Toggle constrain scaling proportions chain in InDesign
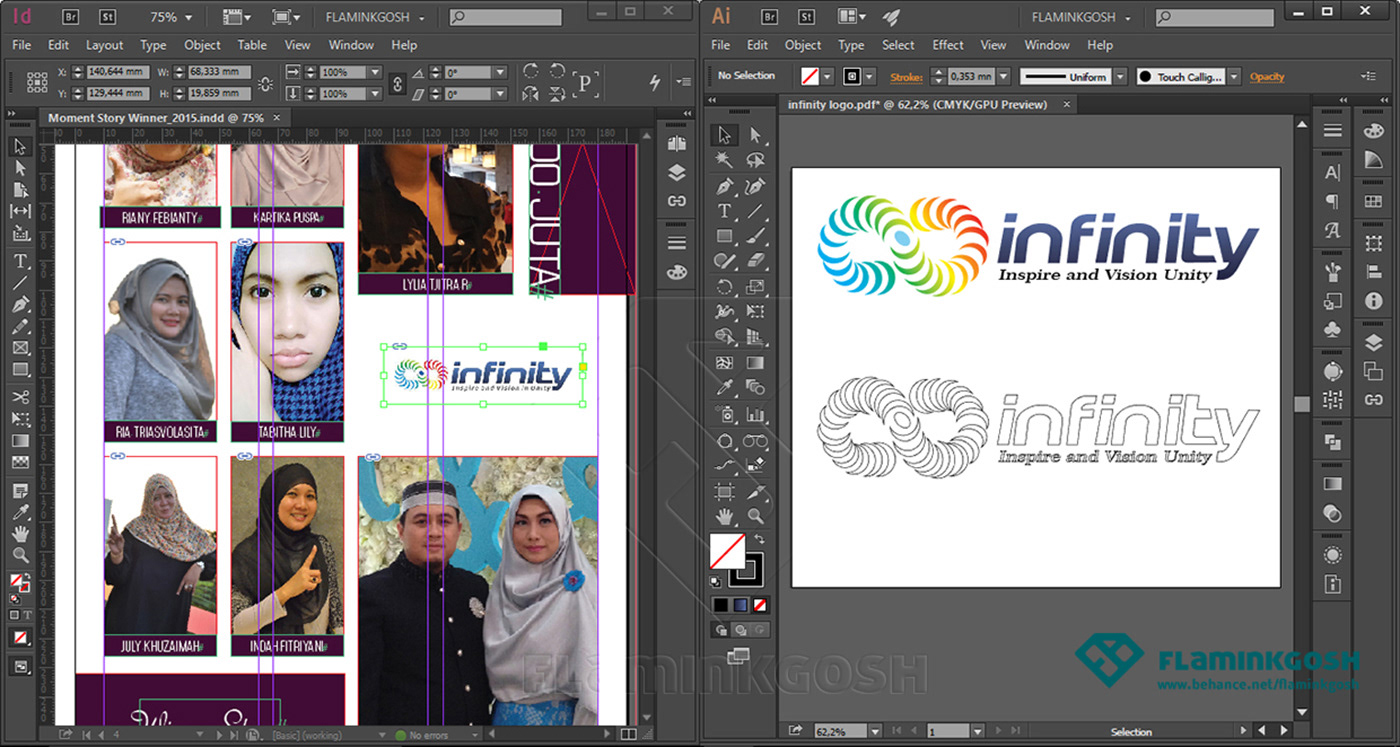 tap(397, 83)
